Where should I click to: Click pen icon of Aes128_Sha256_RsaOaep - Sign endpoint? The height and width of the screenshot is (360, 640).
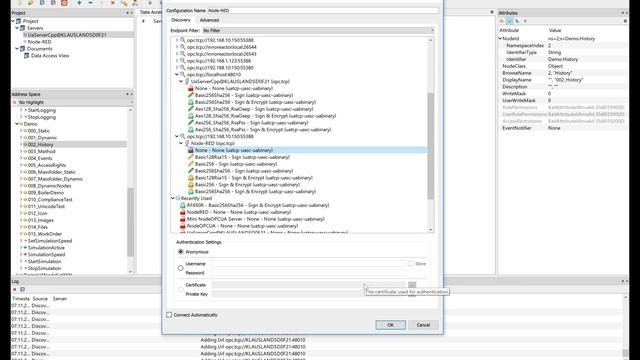coord(191,109)
